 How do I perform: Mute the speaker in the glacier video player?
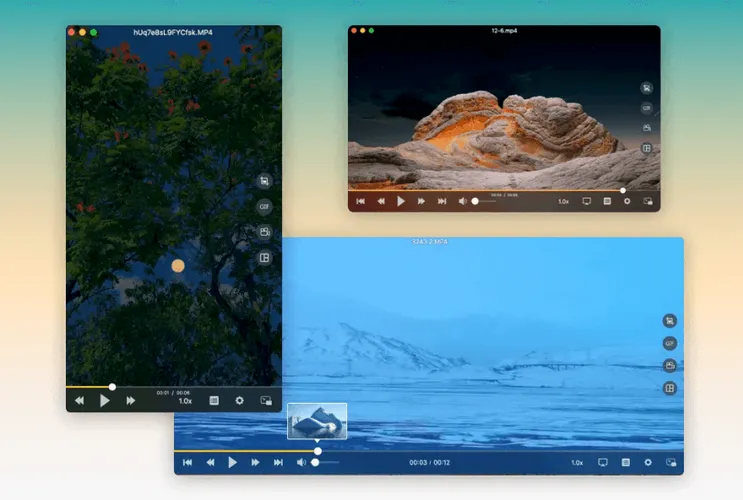pyautogui.click(x=300, y=462)
